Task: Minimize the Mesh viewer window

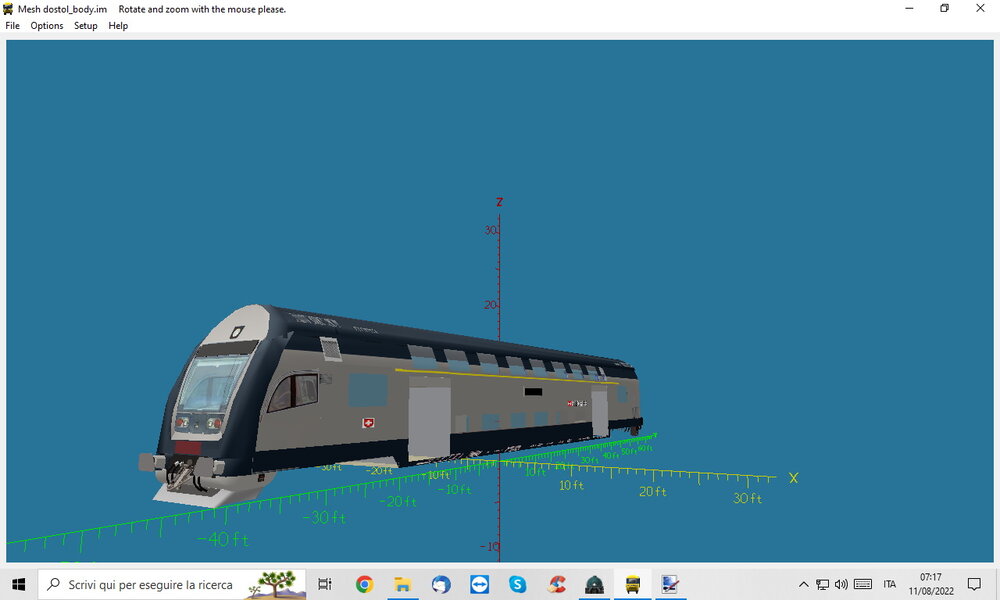Action: pyautogui.click(x=909, y=8)
